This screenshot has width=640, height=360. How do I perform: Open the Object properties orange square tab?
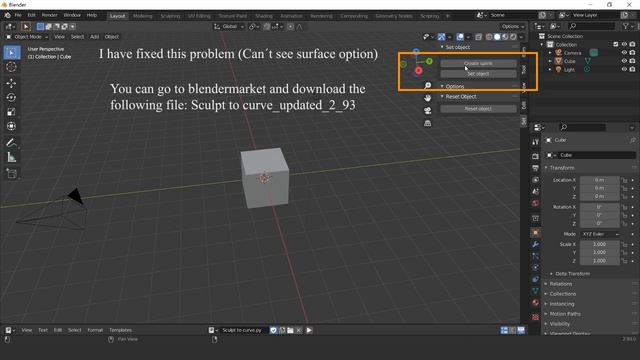[536, 232]
